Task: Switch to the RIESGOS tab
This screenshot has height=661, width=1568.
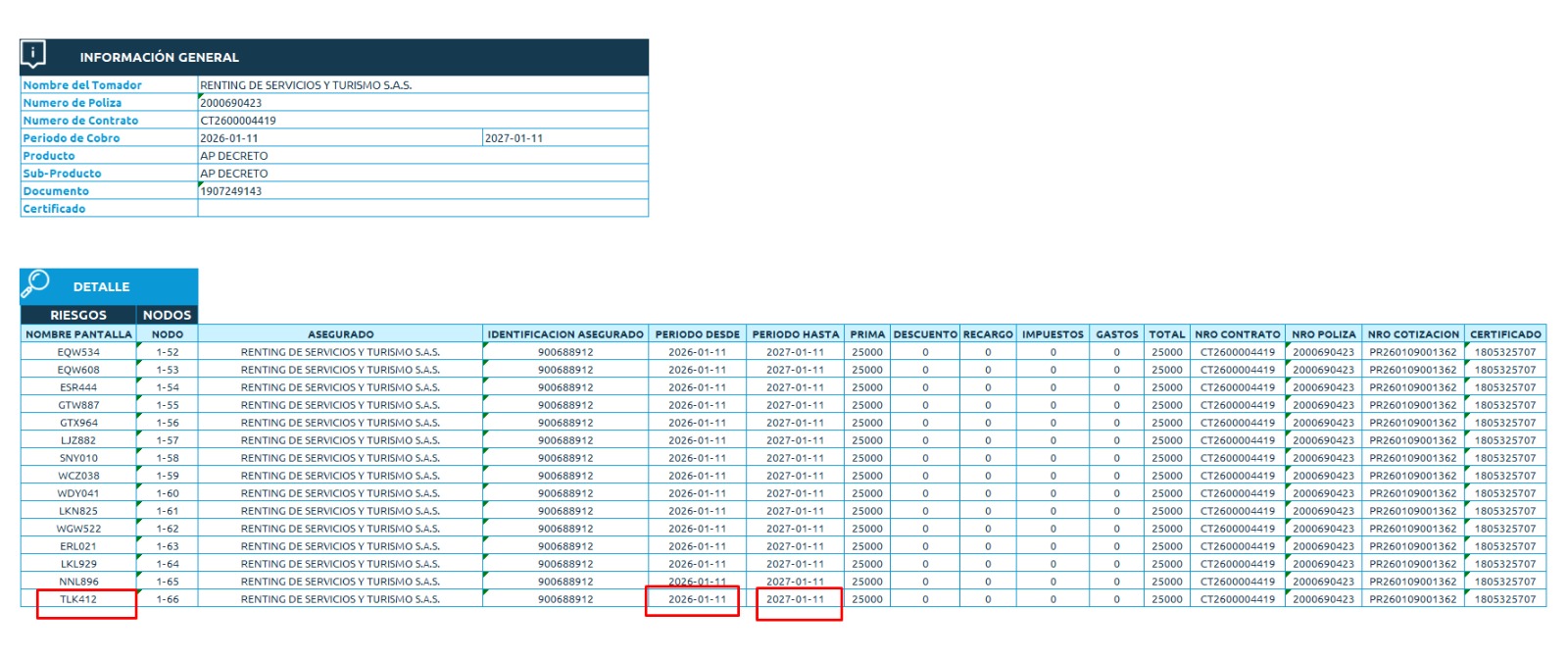Action: tap(78, 315)
